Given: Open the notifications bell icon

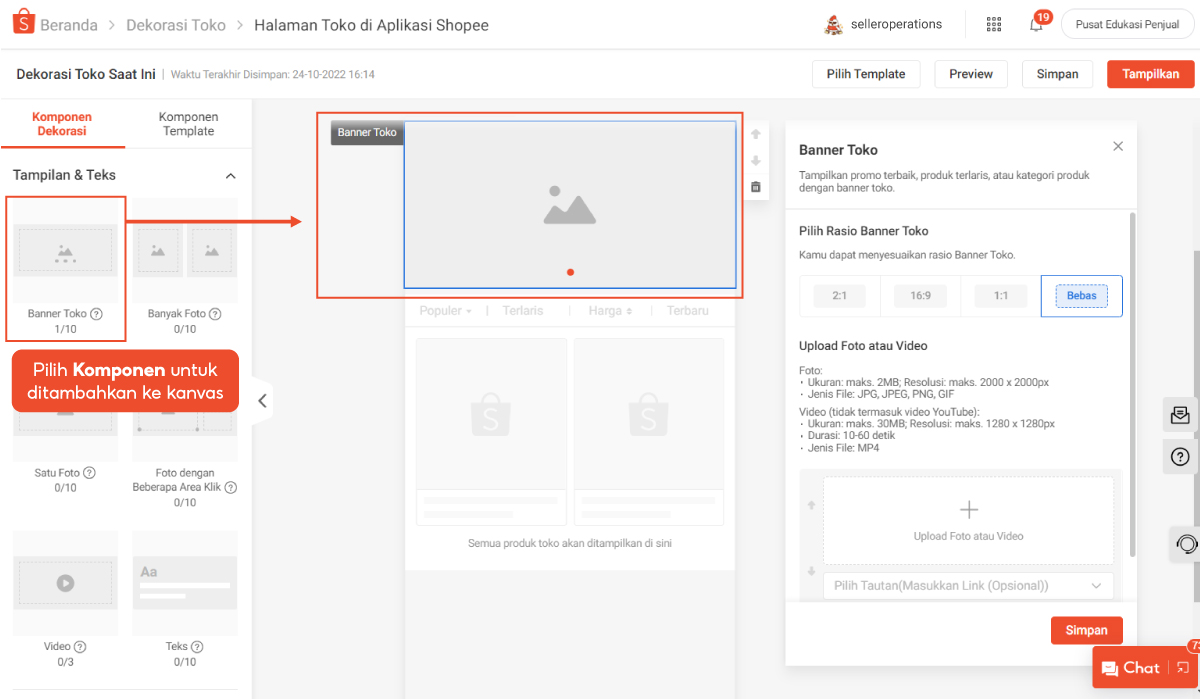Looking at the screenshot, I should click(1036, 24).
